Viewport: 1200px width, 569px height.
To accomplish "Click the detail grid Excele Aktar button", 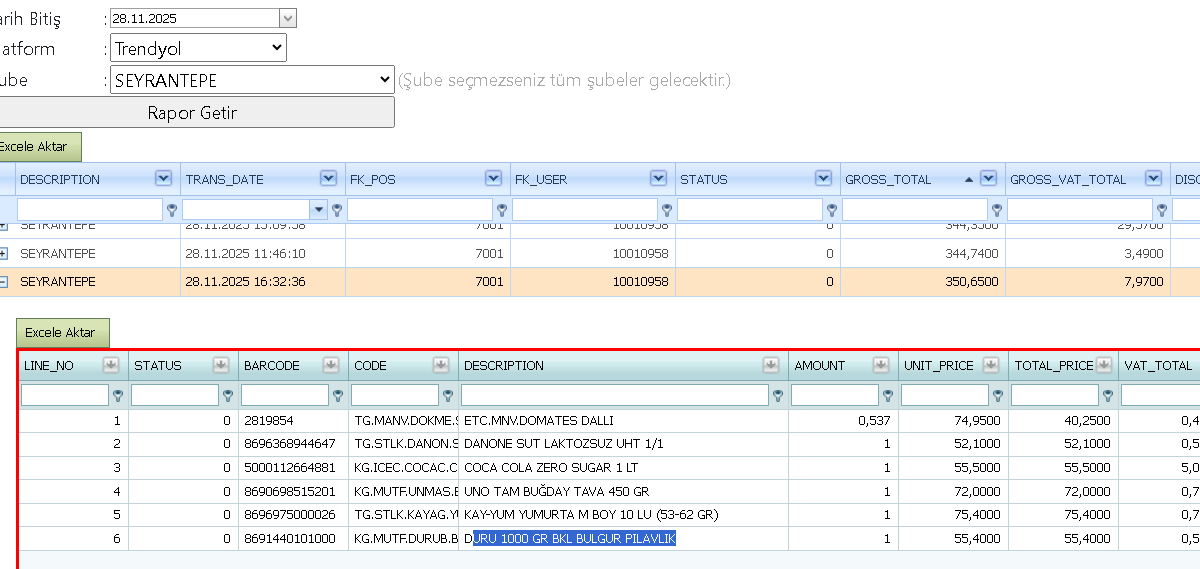I will click(x=62, y=333).
